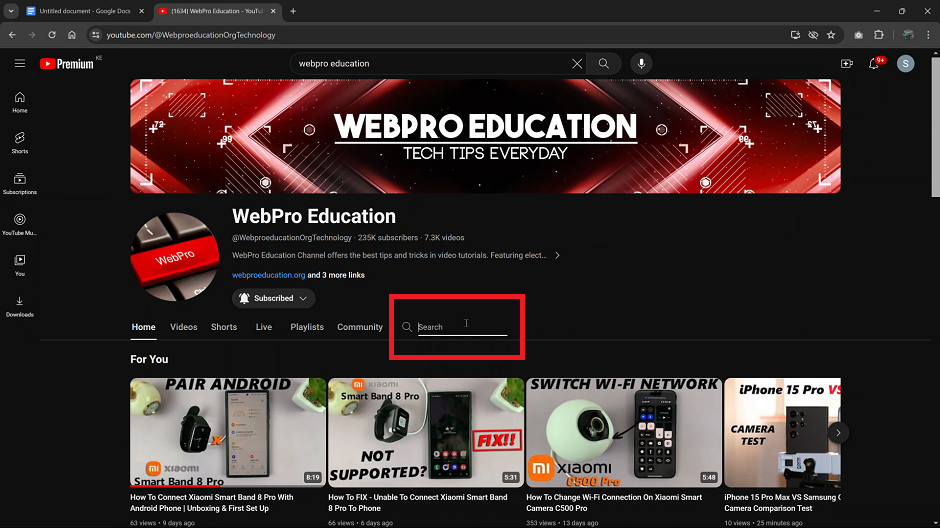The width and height of the screenshot is (940, 528).
Task: Select the Home channel tab
Action: pos(143,327)
